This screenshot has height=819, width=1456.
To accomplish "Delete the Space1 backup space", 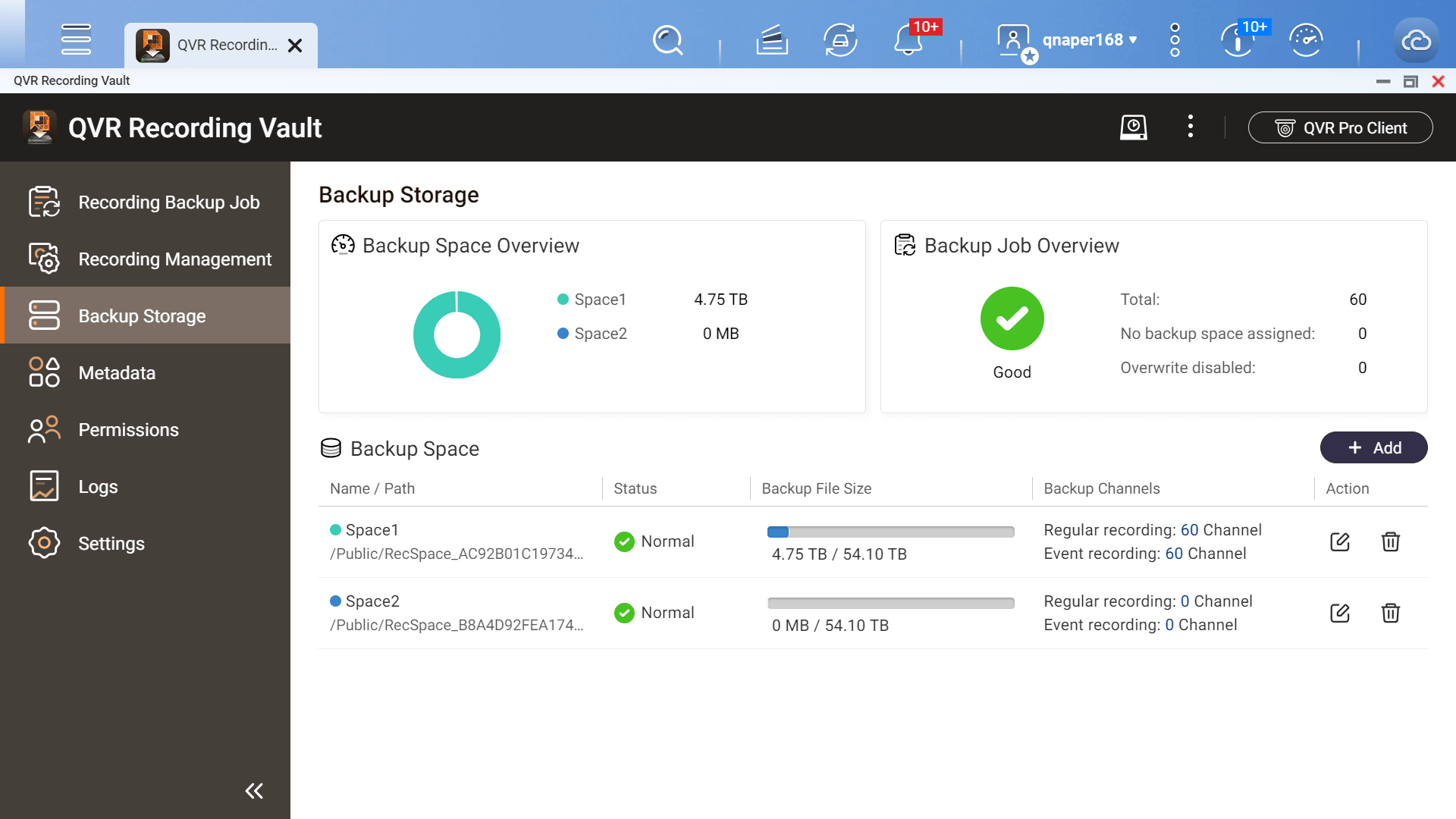I will pyautogui.click(x=1390, y=541).
